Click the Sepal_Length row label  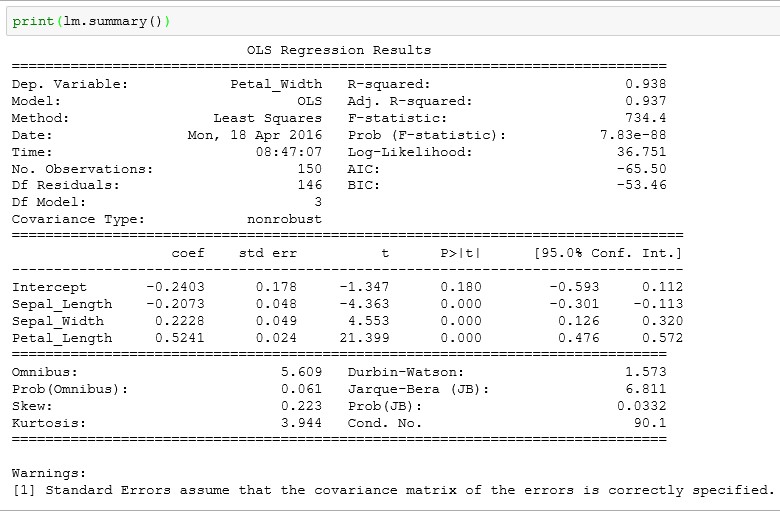tap(62, 304)
